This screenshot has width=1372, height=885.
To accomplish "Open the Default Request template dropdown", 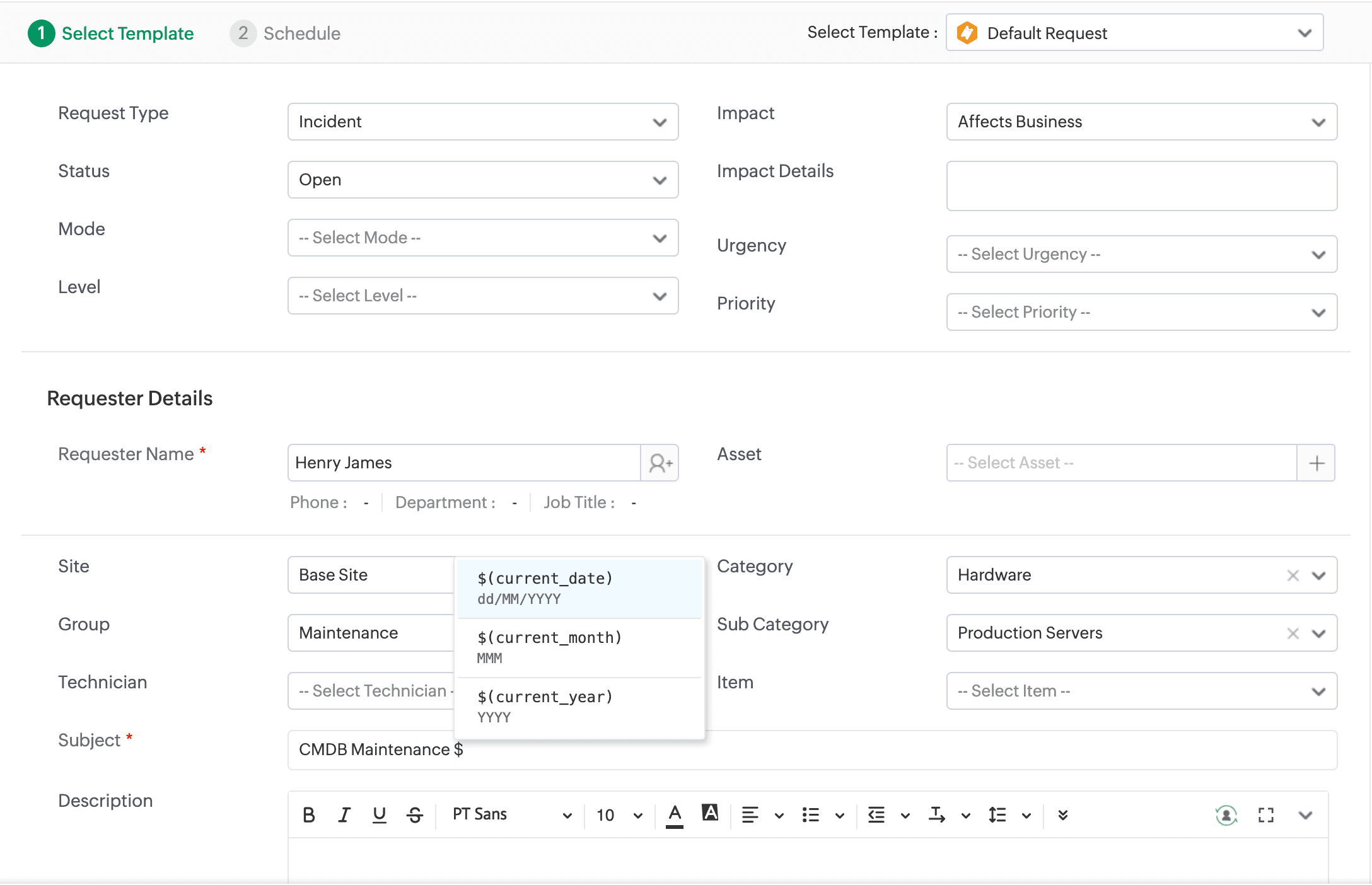I will (x=1134, y=33).
